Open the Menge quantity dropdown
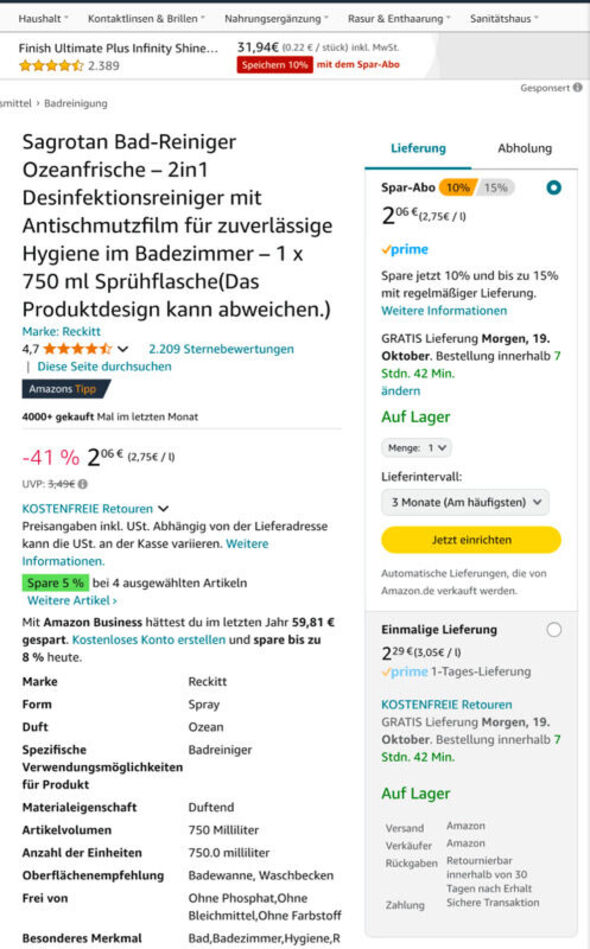This screenshot has height=949, width=590. pyautogui.click(x=416, y=448)
